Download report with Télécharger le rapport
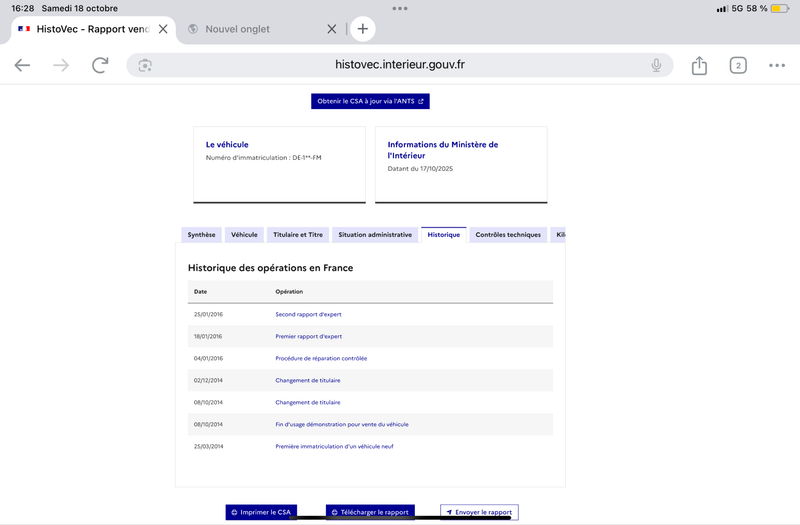 [370, 512]
